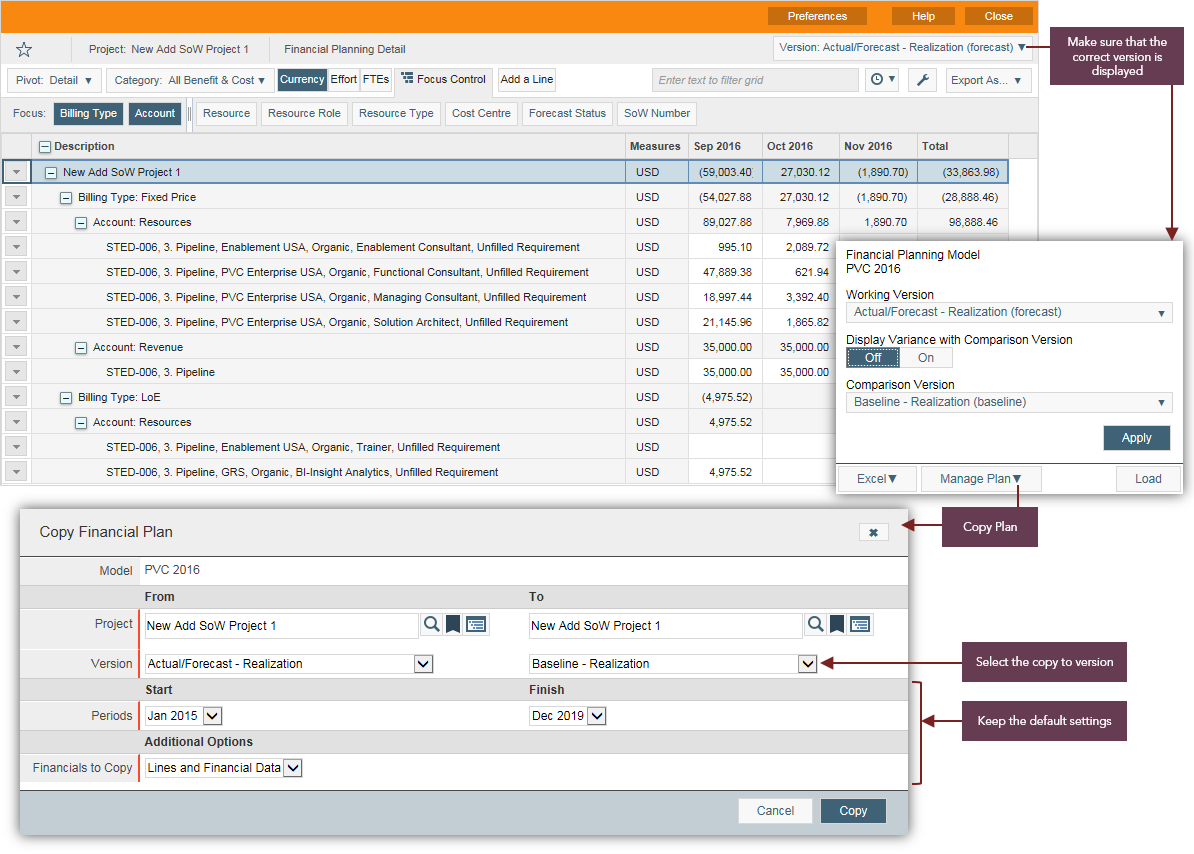Open the clock time period menu
The image size is (1194, 854).
882,80
